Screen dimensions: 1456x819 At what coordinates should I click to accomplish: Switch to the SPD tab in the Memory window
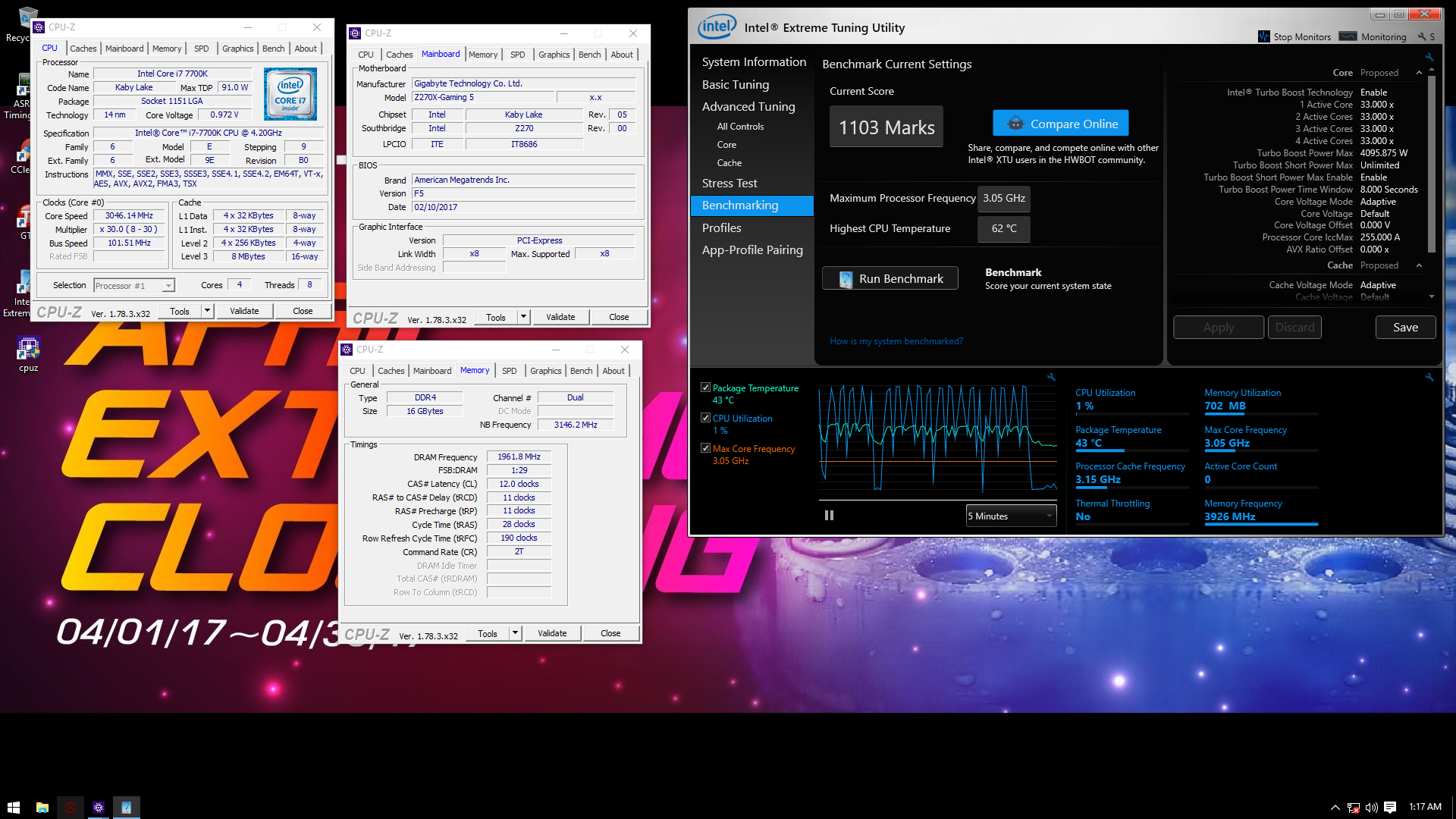tap(510, 371)
